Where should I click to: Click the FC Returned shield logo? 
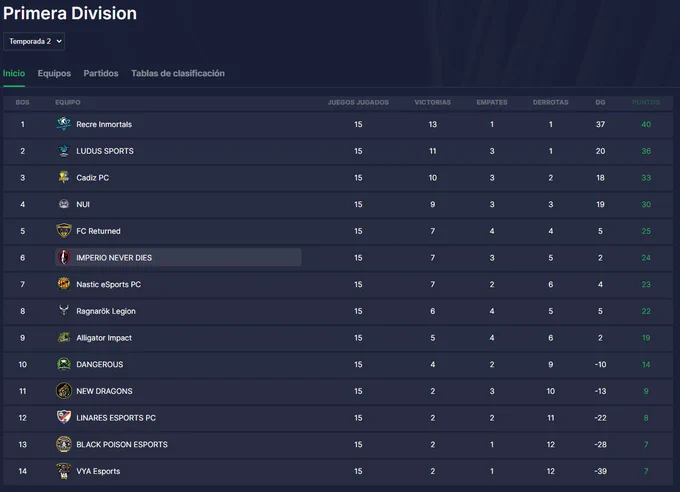coord(64,231)
